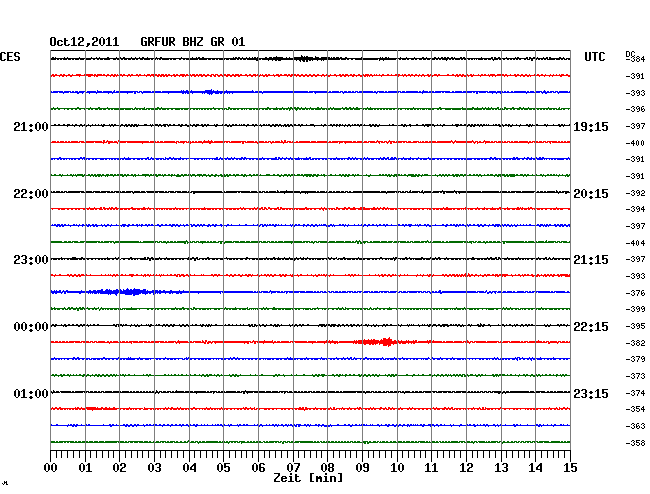Click the DC offset value -358
Viewport: 650px width, 494px height.
click(x=635, y=443)
